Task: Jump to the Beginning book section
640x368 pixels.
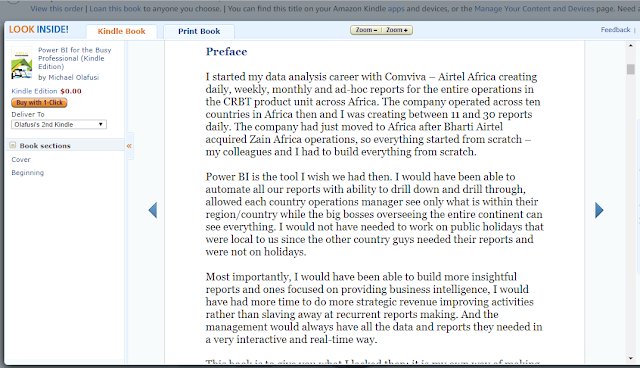Action: tap(27, 173)
